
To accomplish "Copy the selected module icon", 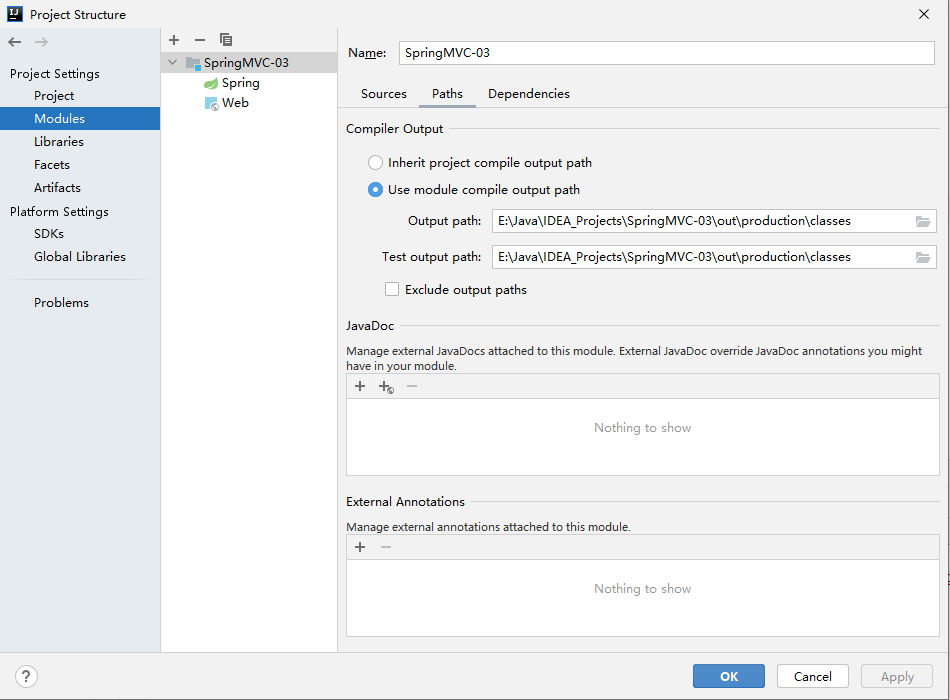I will click(x=226, y=40).
